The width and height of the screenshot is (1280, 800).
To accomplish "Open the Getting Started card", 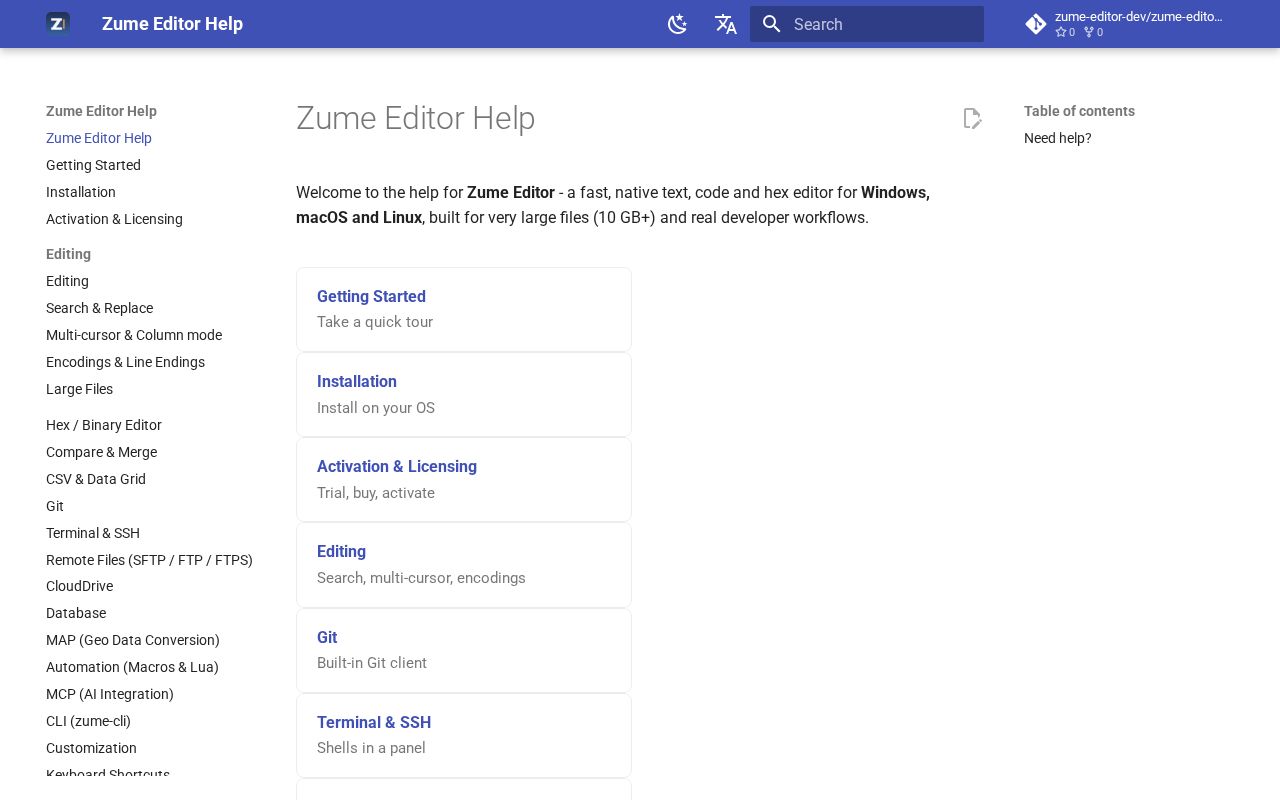I will click(x=464, y=309).
